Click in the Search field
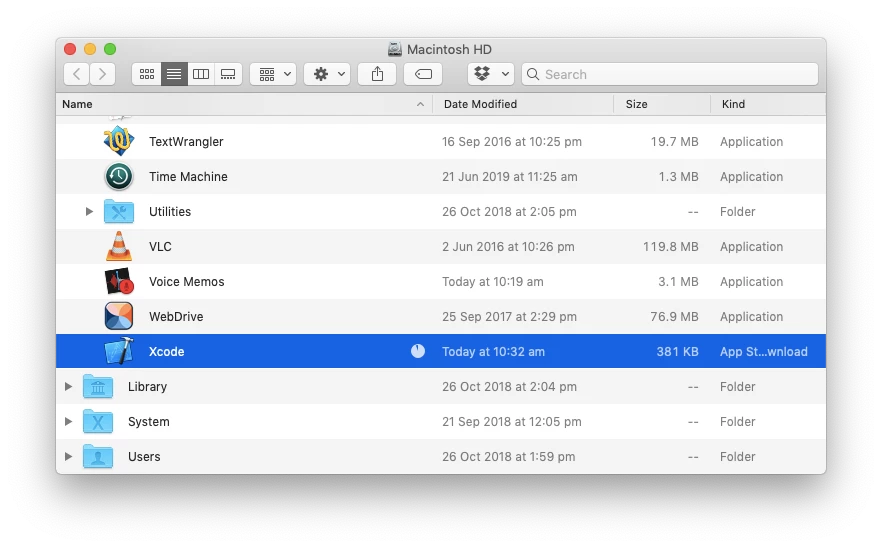 [670, 74]
